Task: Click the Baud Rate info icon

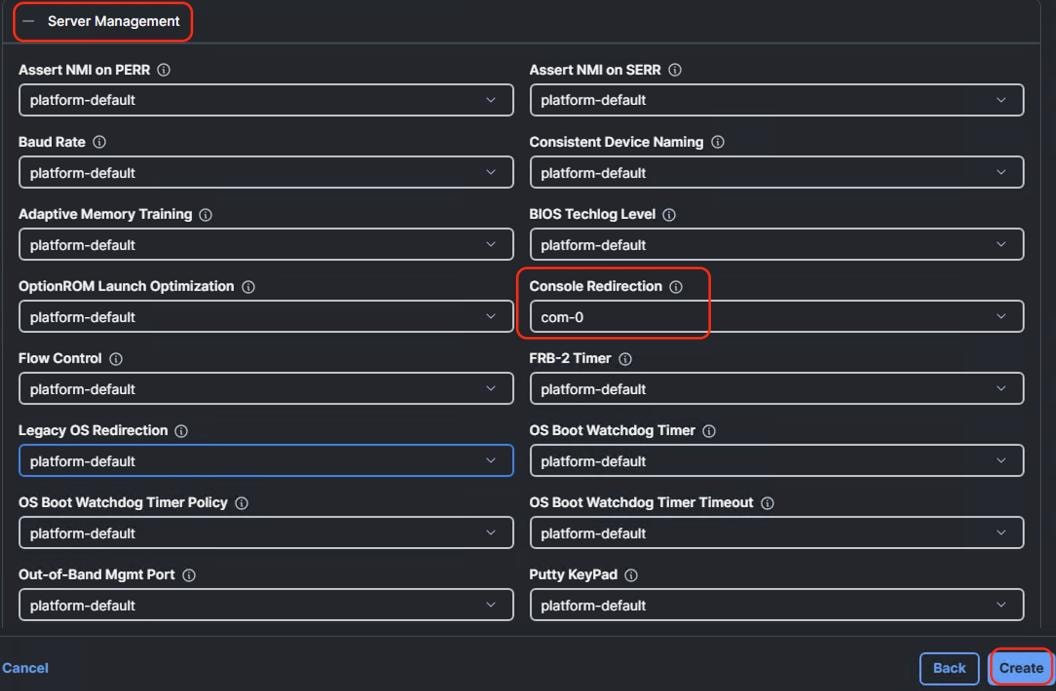Action: (x=97, y=142)
